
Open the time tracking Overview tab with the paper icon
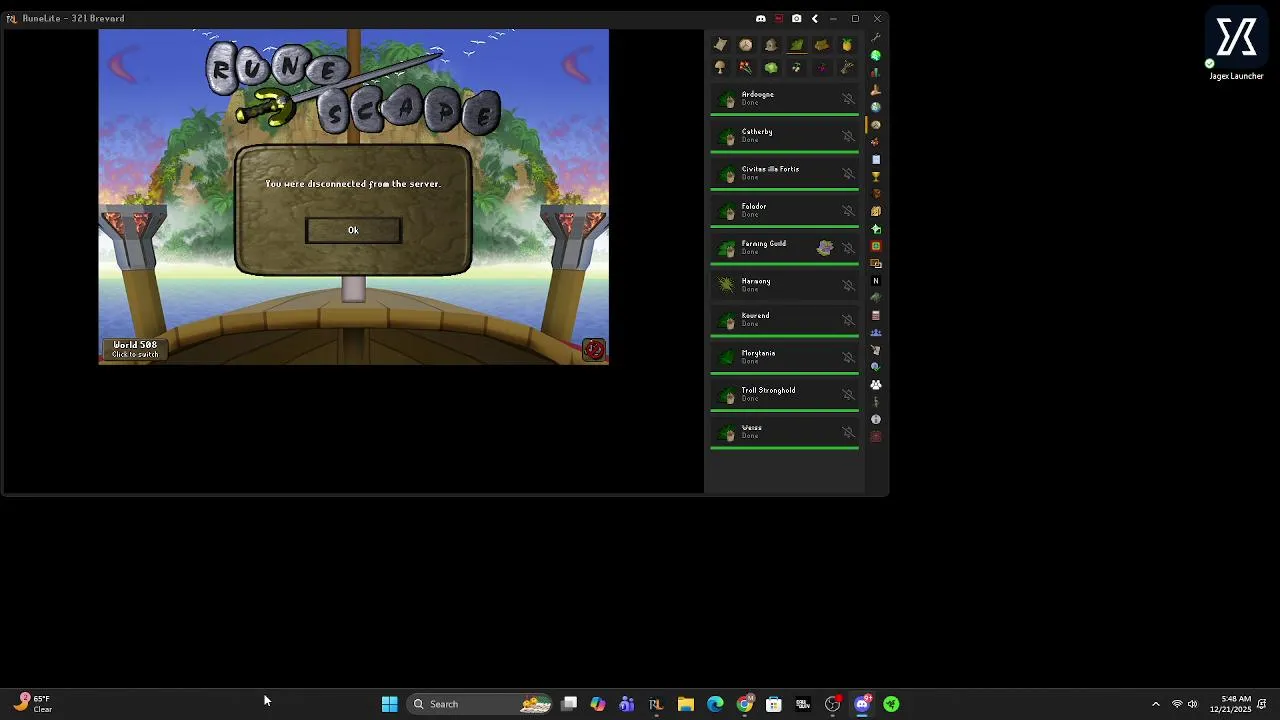point(720,44)
